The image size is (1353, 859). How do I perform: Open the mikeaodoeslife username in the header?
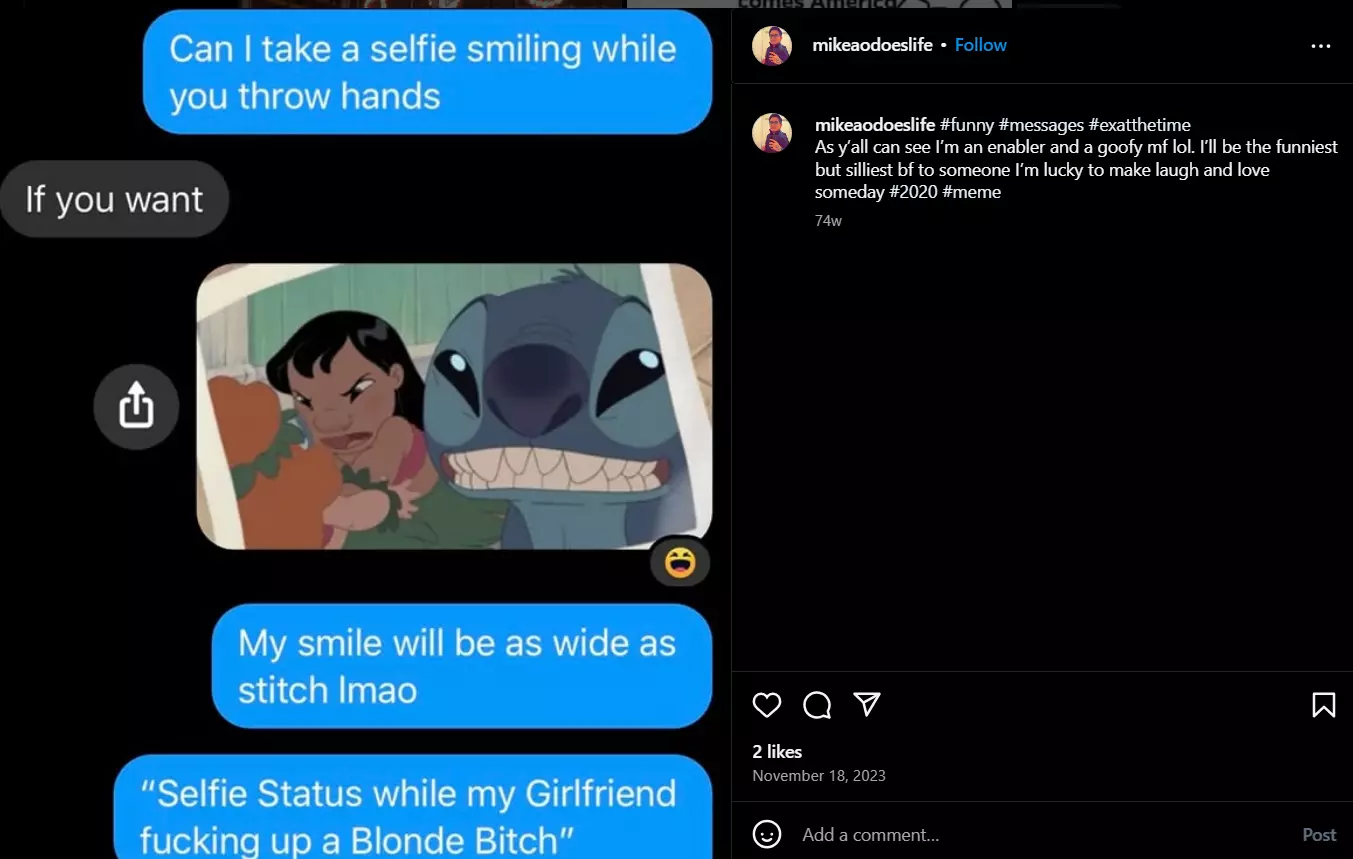pos(873,45)
